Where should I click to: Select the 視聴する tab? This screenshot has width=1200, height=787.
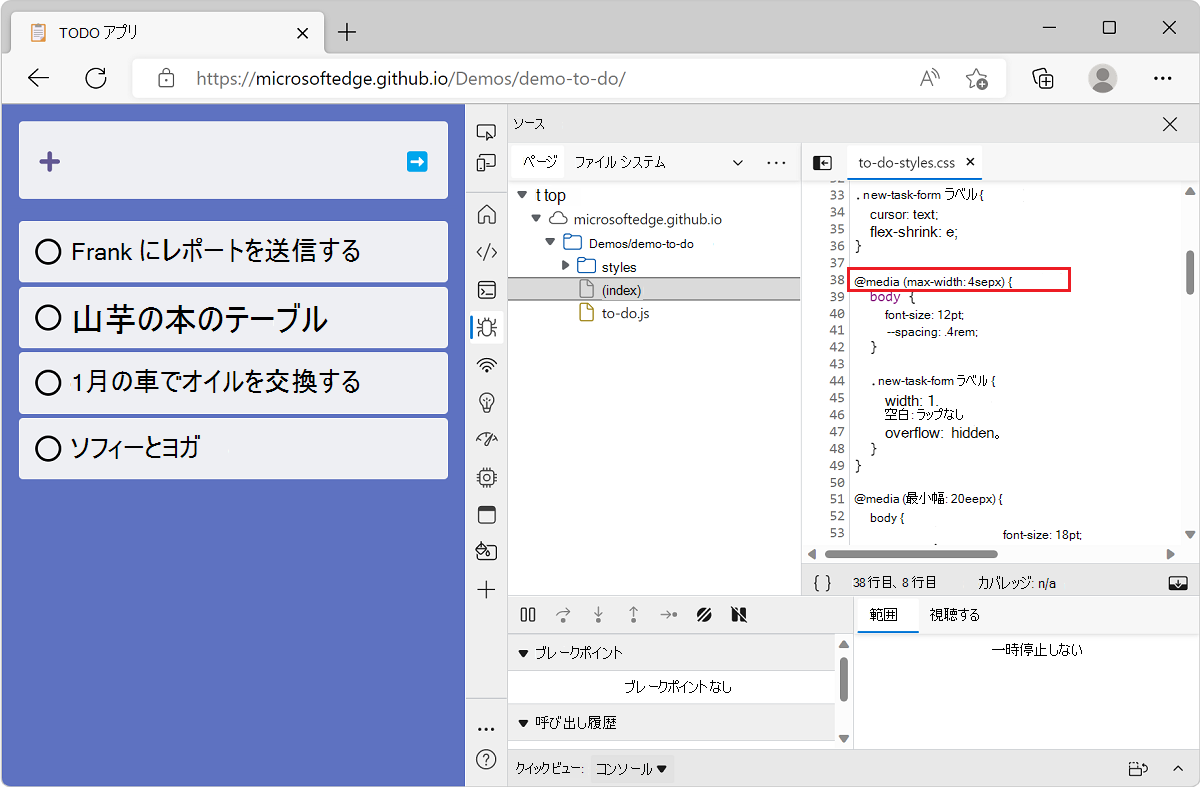point(952,615)
